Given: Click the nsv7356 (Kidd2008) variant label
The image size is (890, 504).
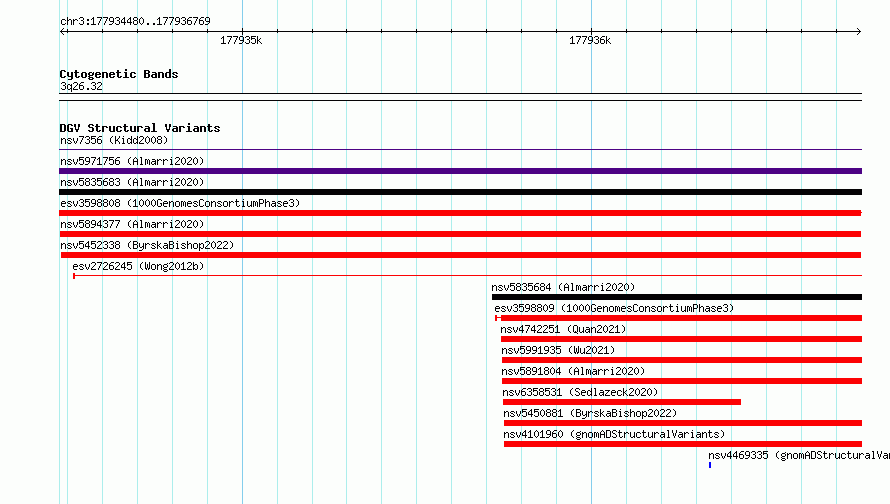Looking at the screenshot, I should (x=114, y=140).
